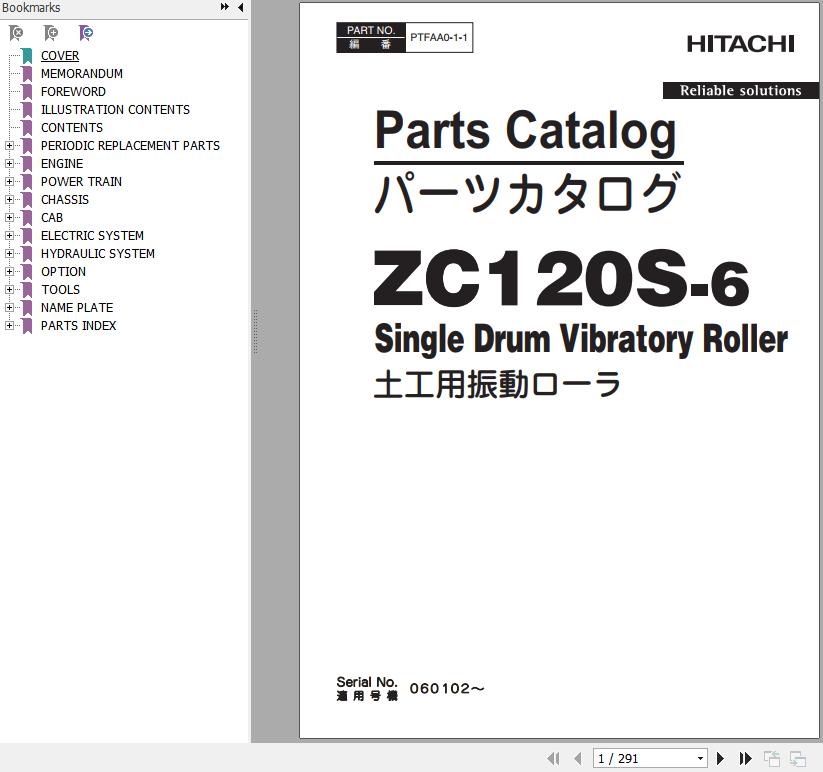The image size is (823, 772).
Task: Click the FOREWORD bookmark ribbon icon
Action: tap(27, 92)
